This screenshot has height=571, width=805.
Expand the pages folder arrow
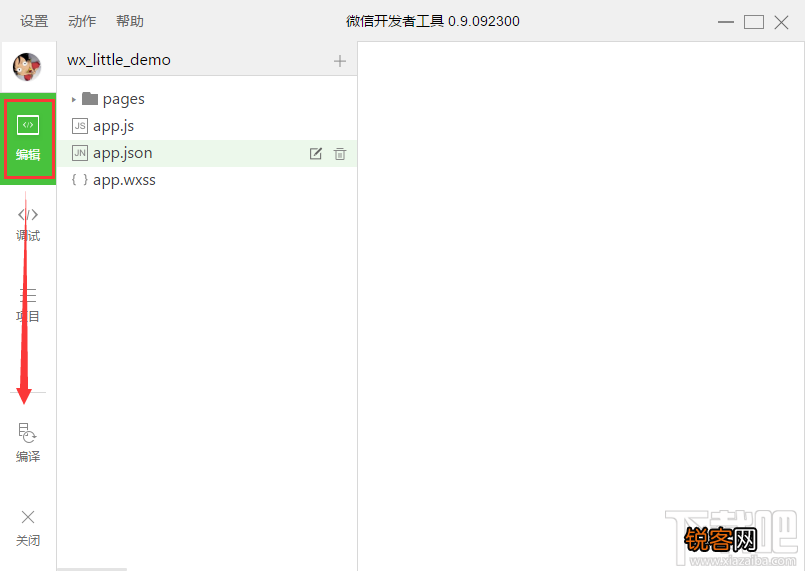(73, 100)
